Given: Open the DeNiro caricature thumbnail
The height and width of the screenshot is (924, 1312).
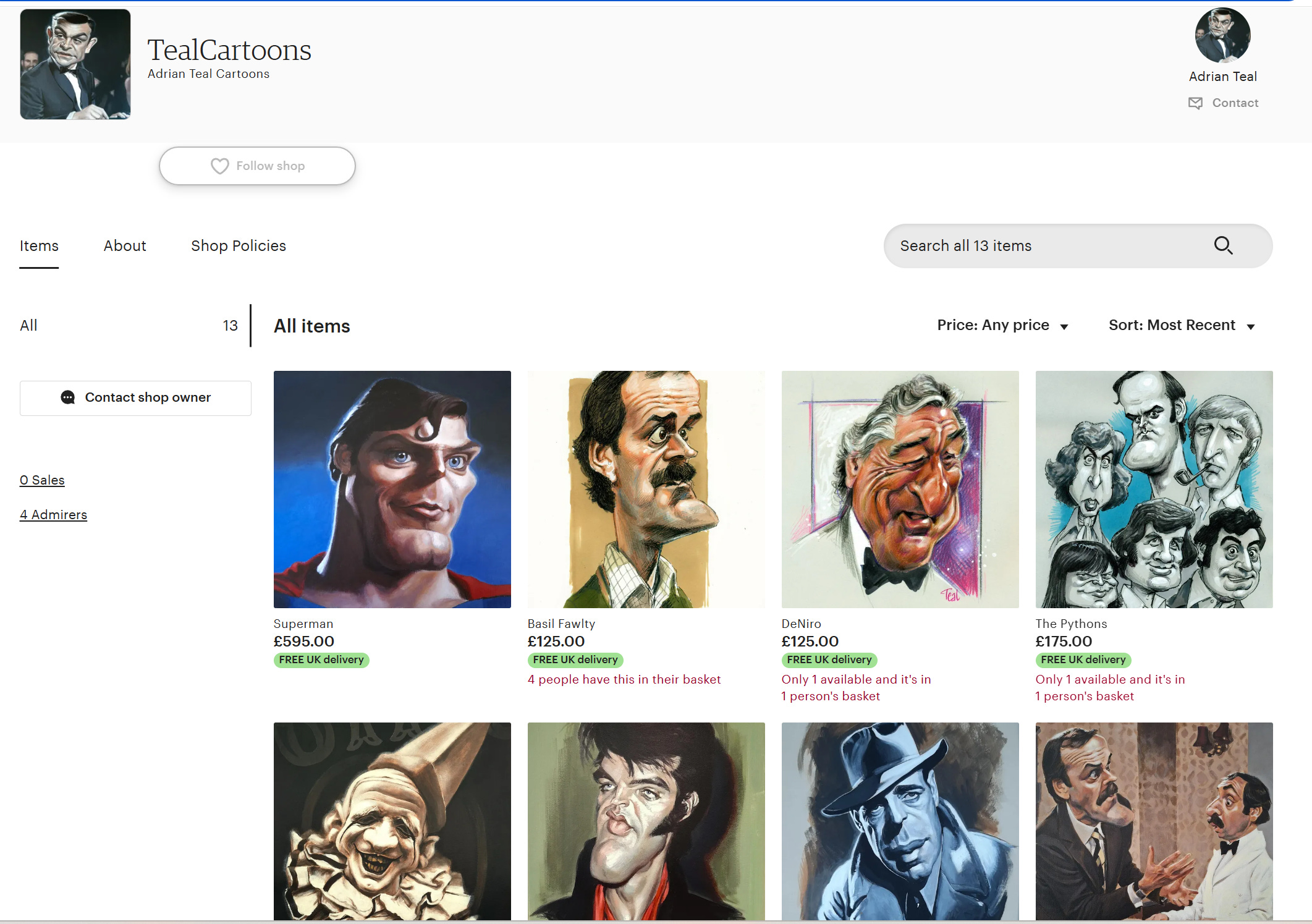Looking at the screenshot, I should [900, 490].
